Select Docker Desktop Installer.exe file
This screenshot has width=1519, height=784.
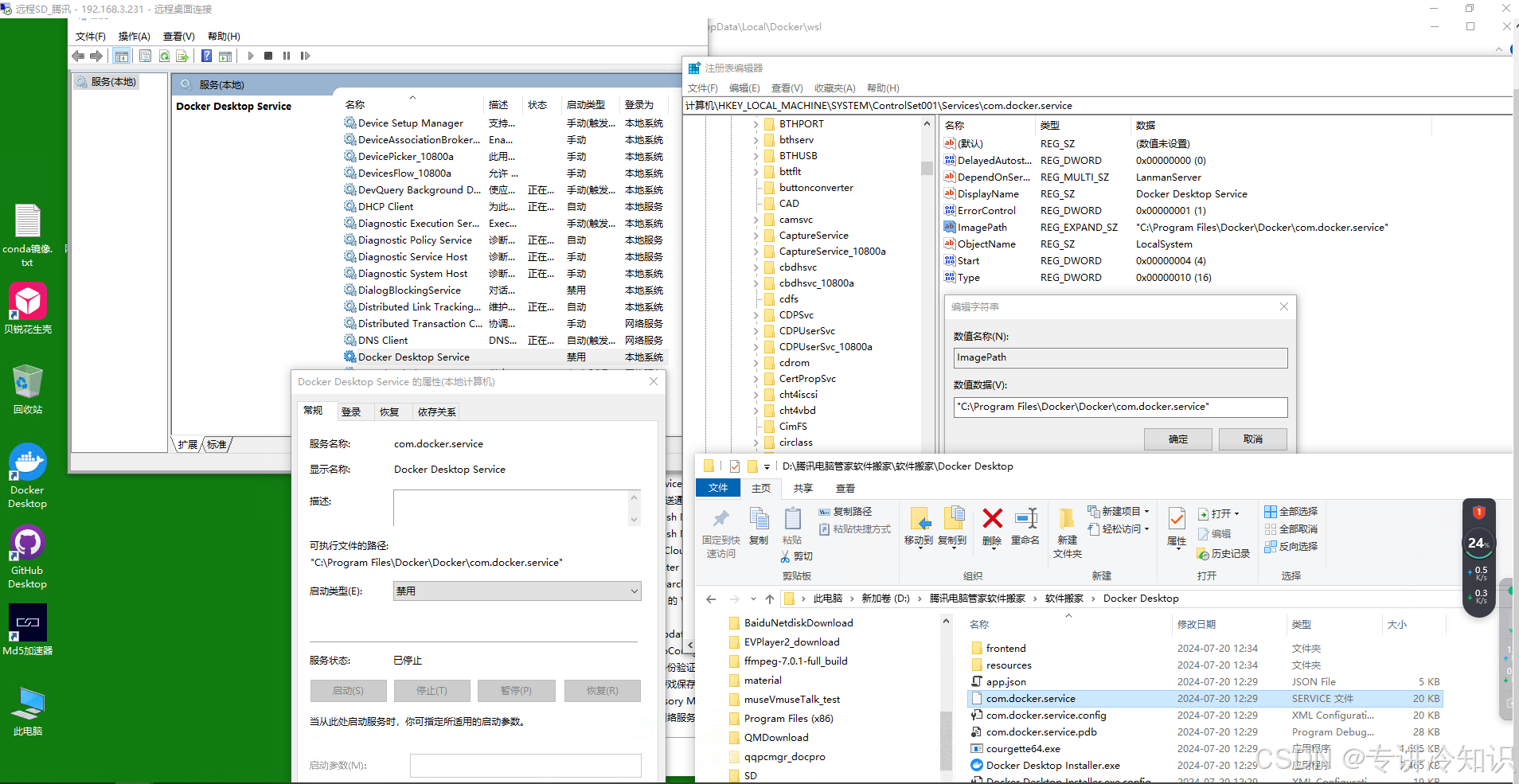pos(1052,766)
